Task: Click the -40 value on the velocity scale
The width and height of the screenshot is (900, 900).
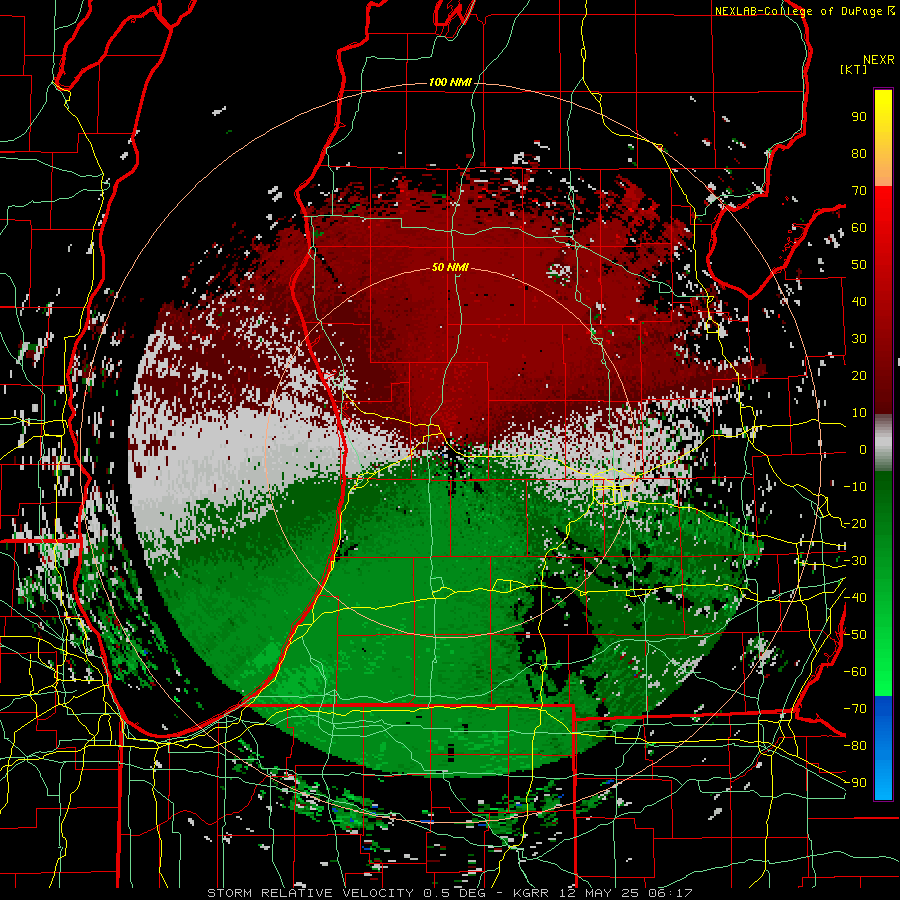Action: [x=855, y=598]
